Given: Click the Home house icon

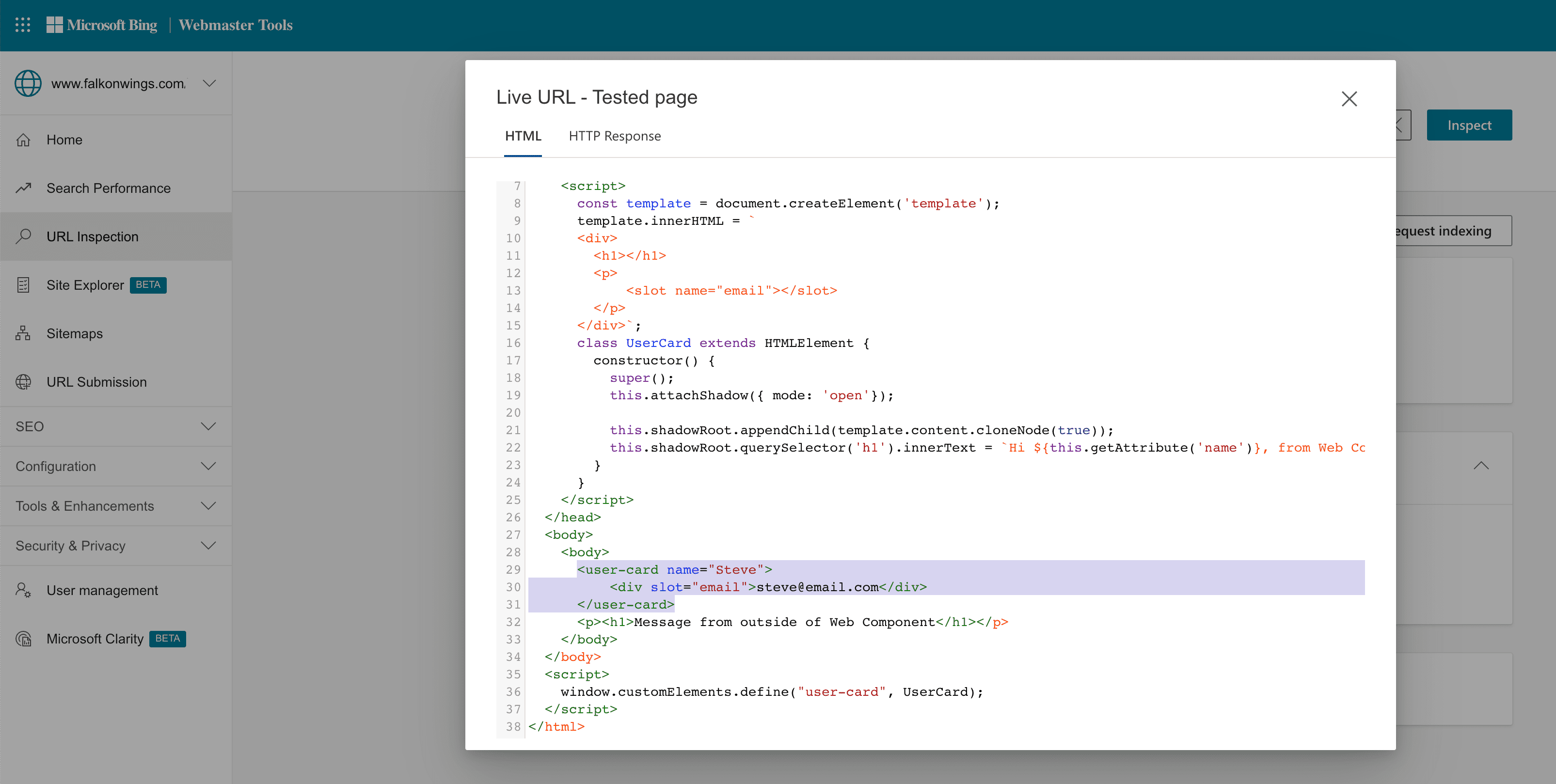Looking at the screenshot, I should point(24,140).
